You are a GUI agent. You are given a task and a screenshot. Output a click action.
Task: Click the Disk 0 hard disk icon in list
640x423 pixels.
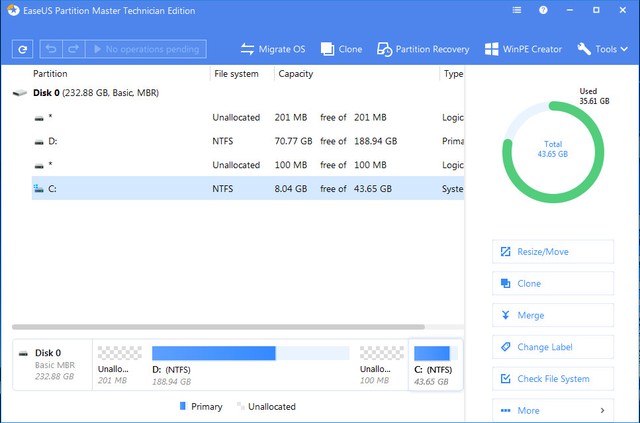[20, 93]
